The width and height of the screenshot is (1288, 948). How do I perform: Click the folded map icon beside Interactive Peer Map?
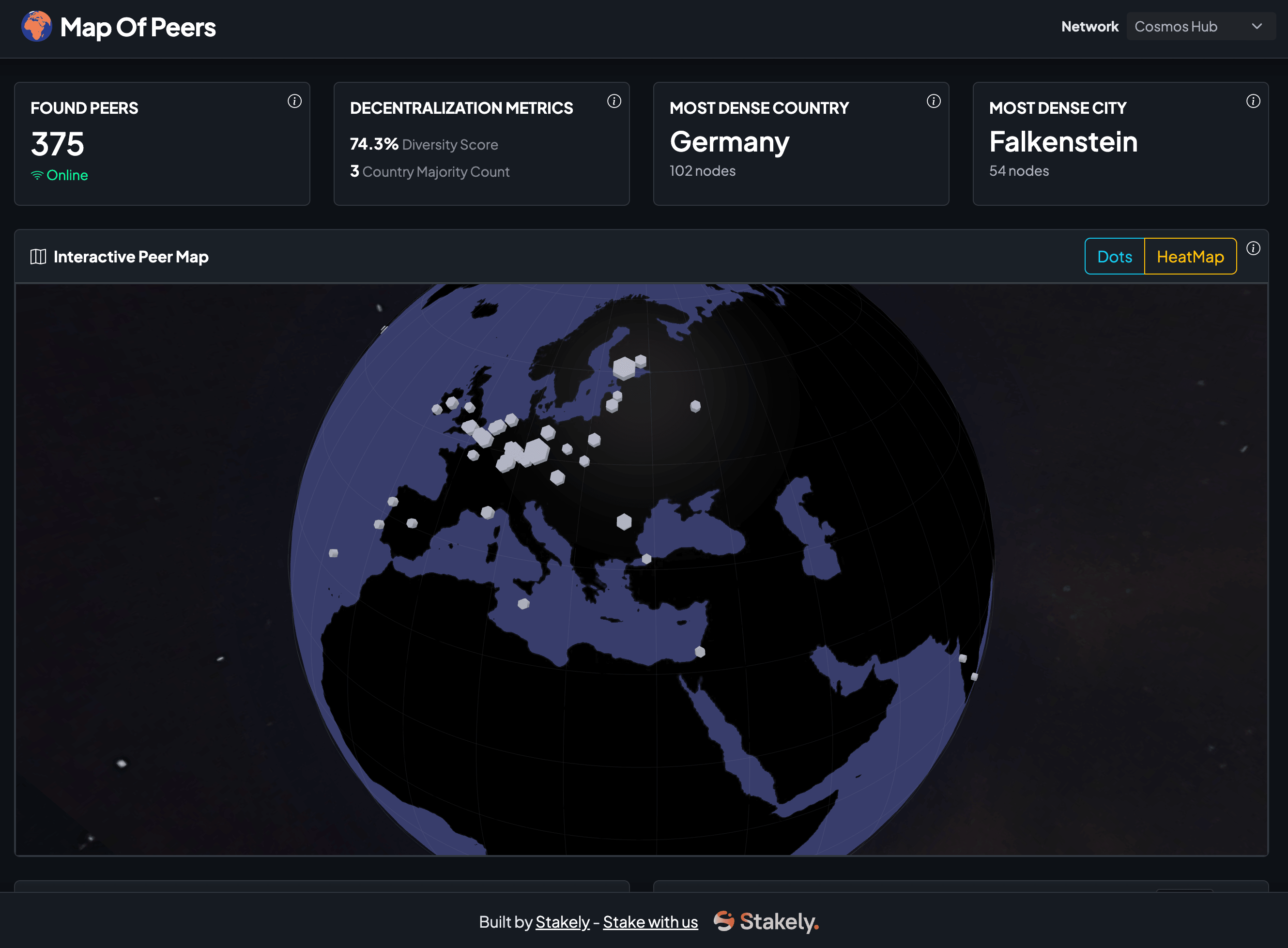click(38, 257)
